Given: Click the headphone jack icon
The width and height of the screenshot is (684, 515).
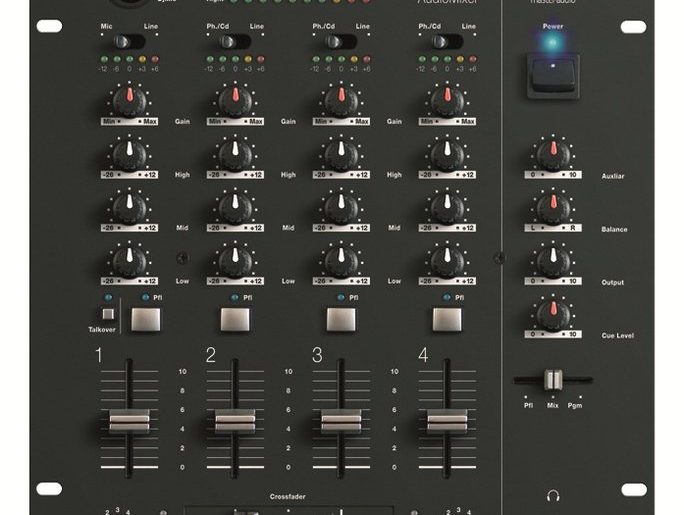Looking at the screenshot, I should 553,495.
